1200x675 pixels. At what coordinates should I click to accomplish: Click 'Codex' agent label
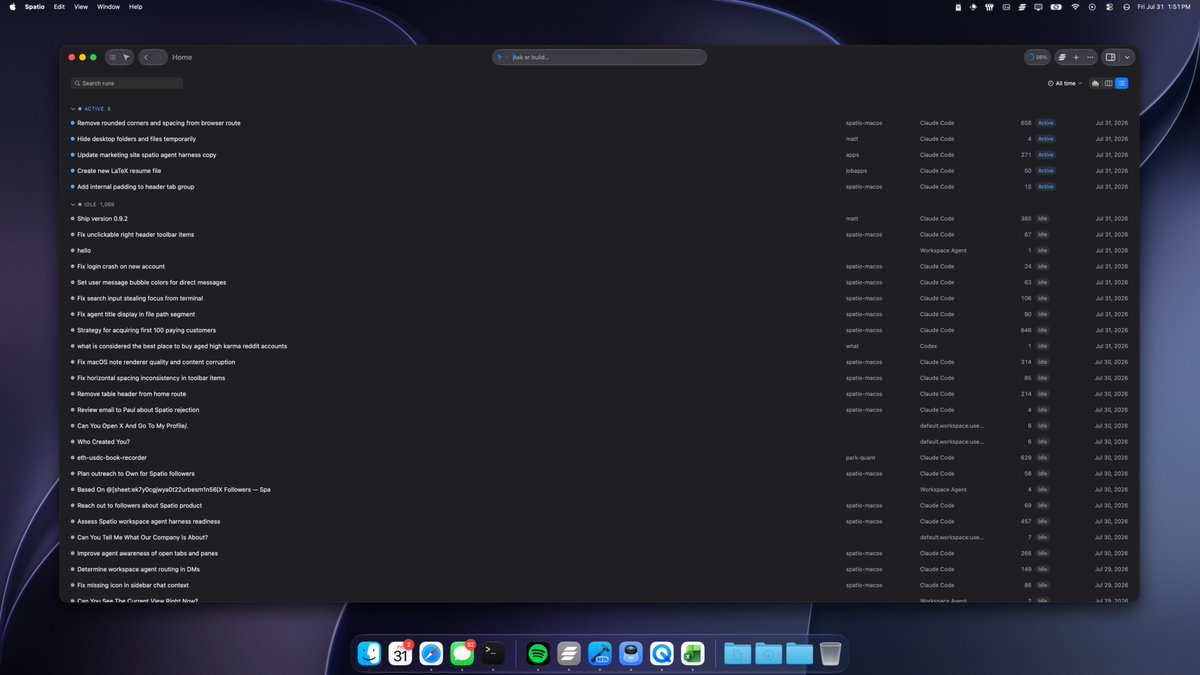(x=928, y=346)
